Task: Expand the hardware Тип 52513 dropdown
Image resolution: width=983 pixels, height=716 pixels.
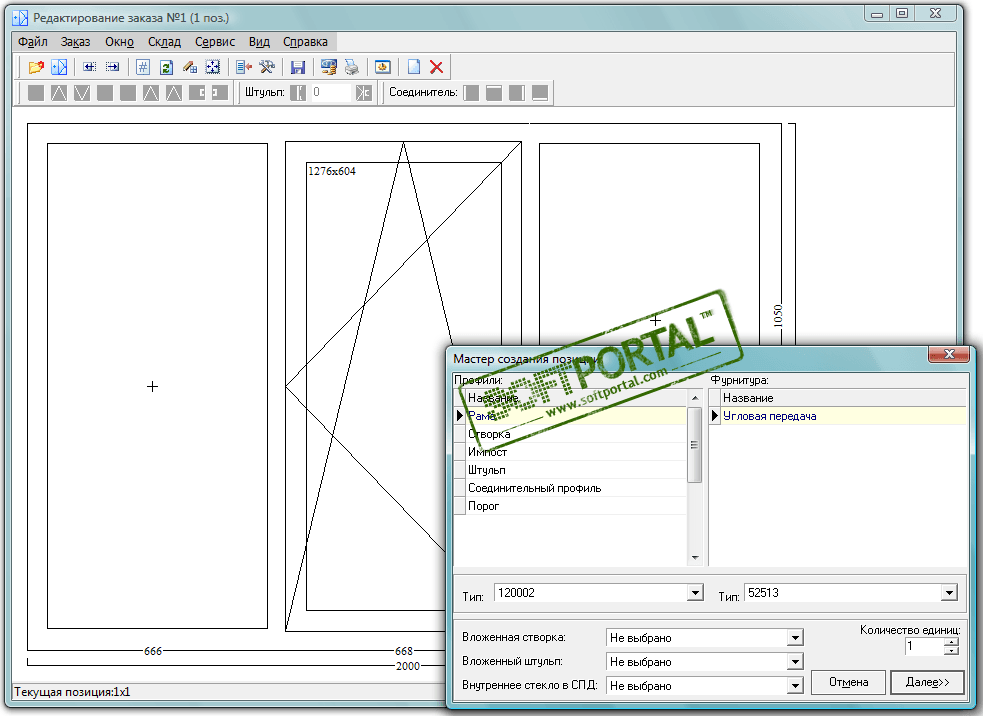Action: [x=949, y=592]
